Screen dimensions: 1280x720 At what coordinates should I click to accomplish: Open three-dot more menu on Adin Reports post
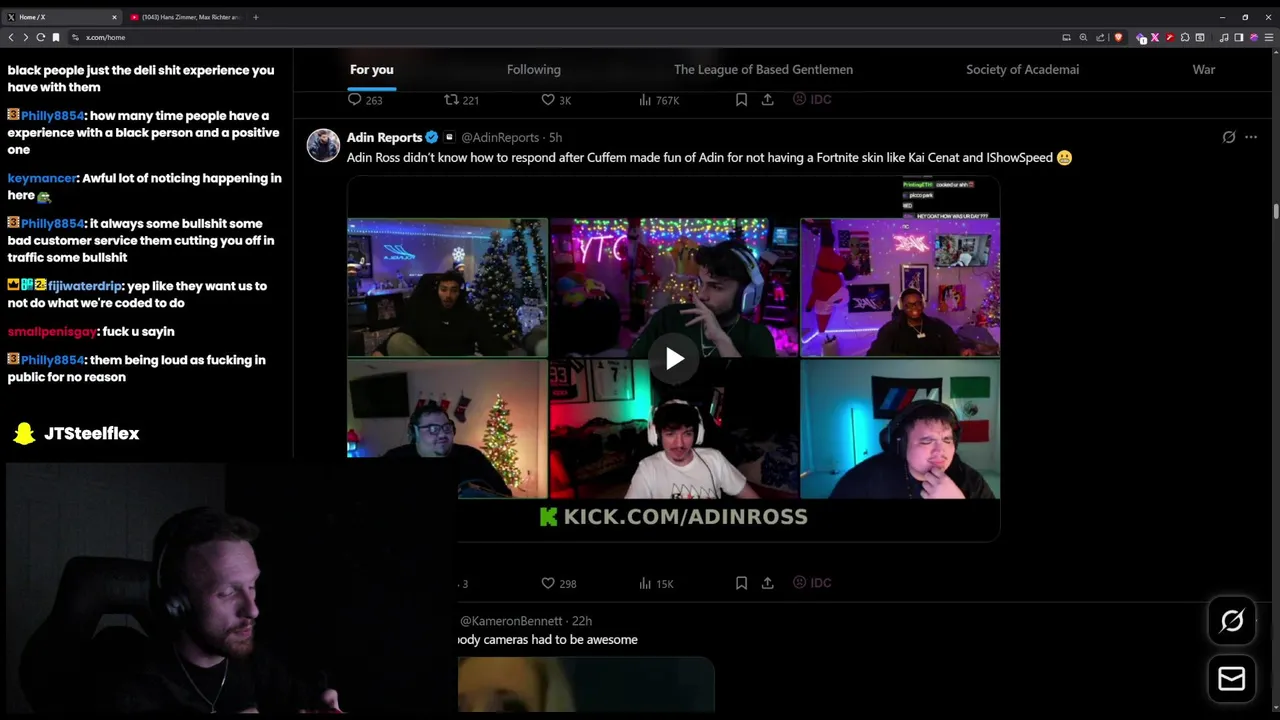point(1251,137)
